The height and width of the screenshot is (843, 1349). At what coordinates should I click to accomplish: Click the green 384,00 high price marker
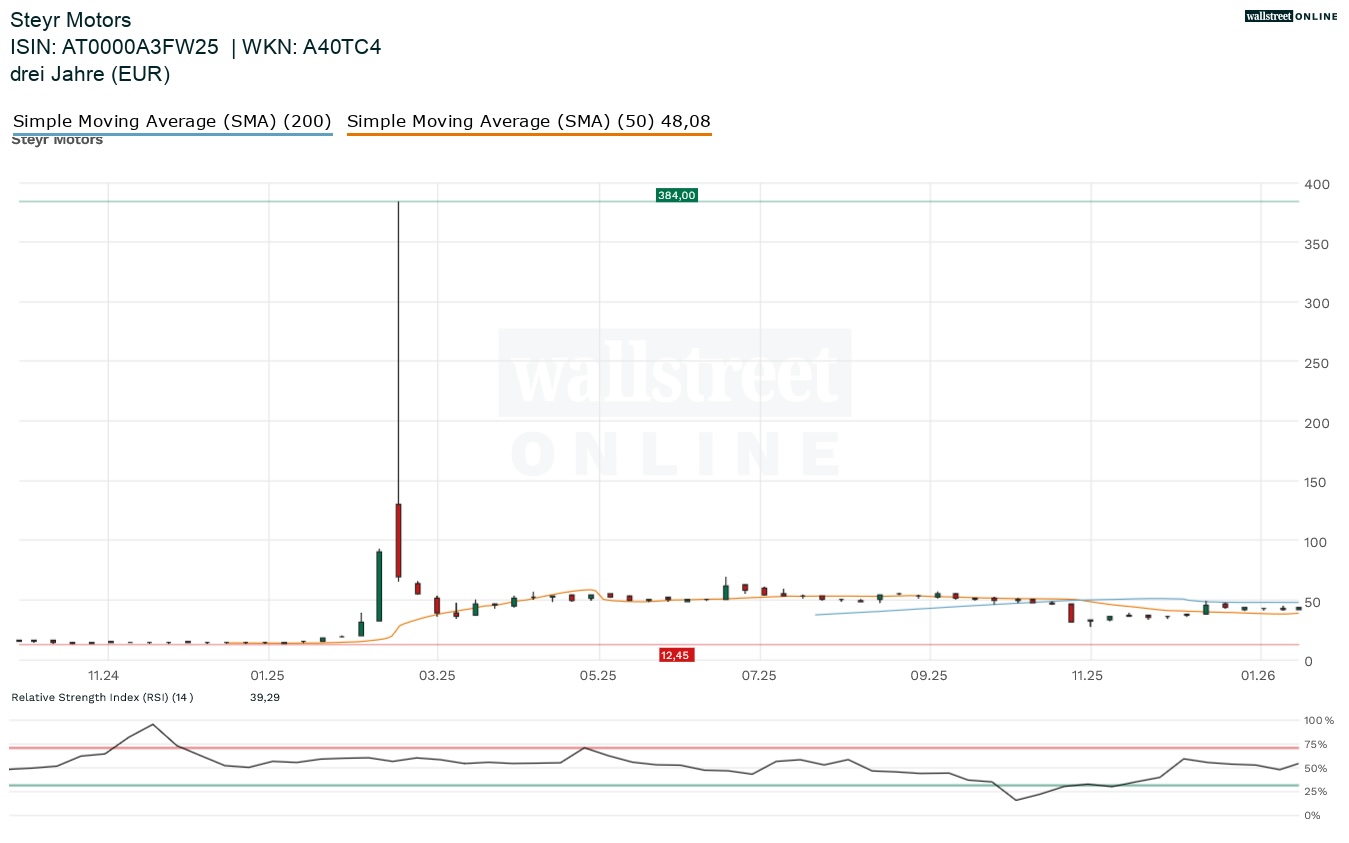click(676, 195)
